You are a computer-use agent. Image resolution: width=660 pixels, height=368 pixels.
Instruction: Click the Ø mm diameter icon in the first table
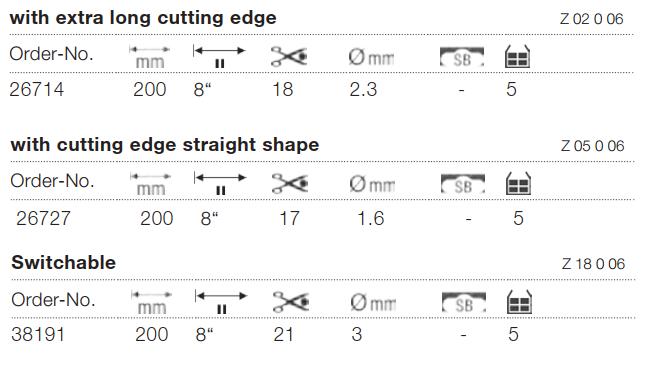click(371, 57)
